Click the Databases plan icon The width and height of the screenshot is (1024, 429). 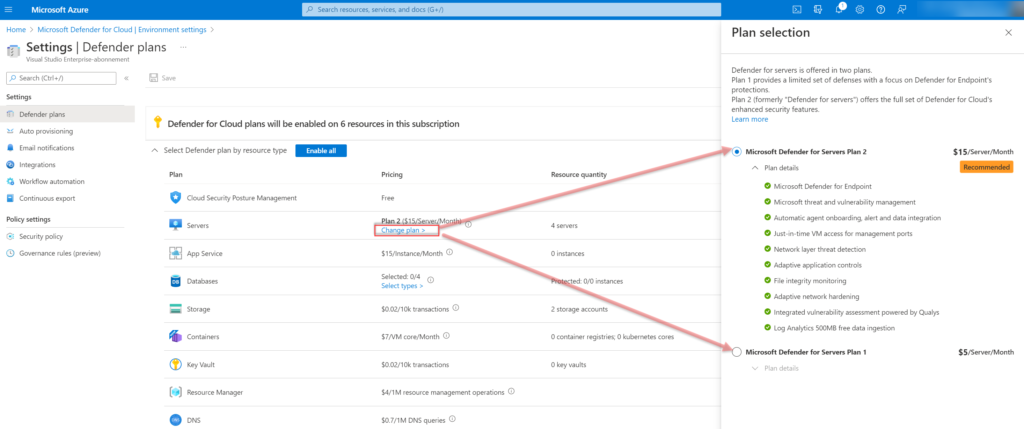pos(175,281)
